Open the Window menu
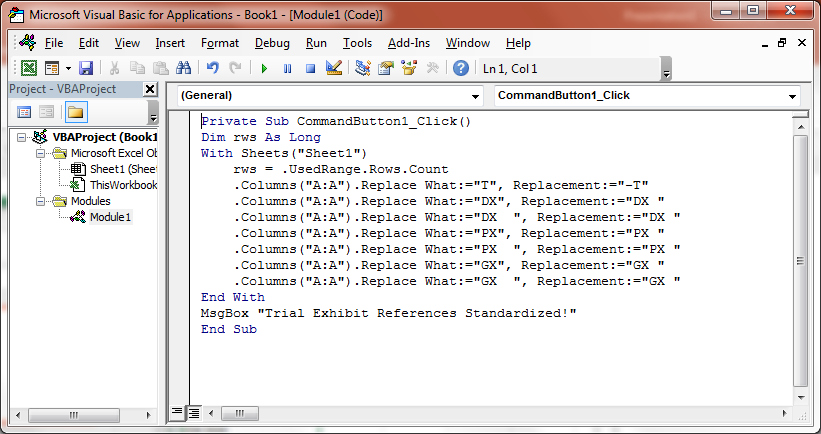This screenshot has width=821, height=434. point(468,43)
